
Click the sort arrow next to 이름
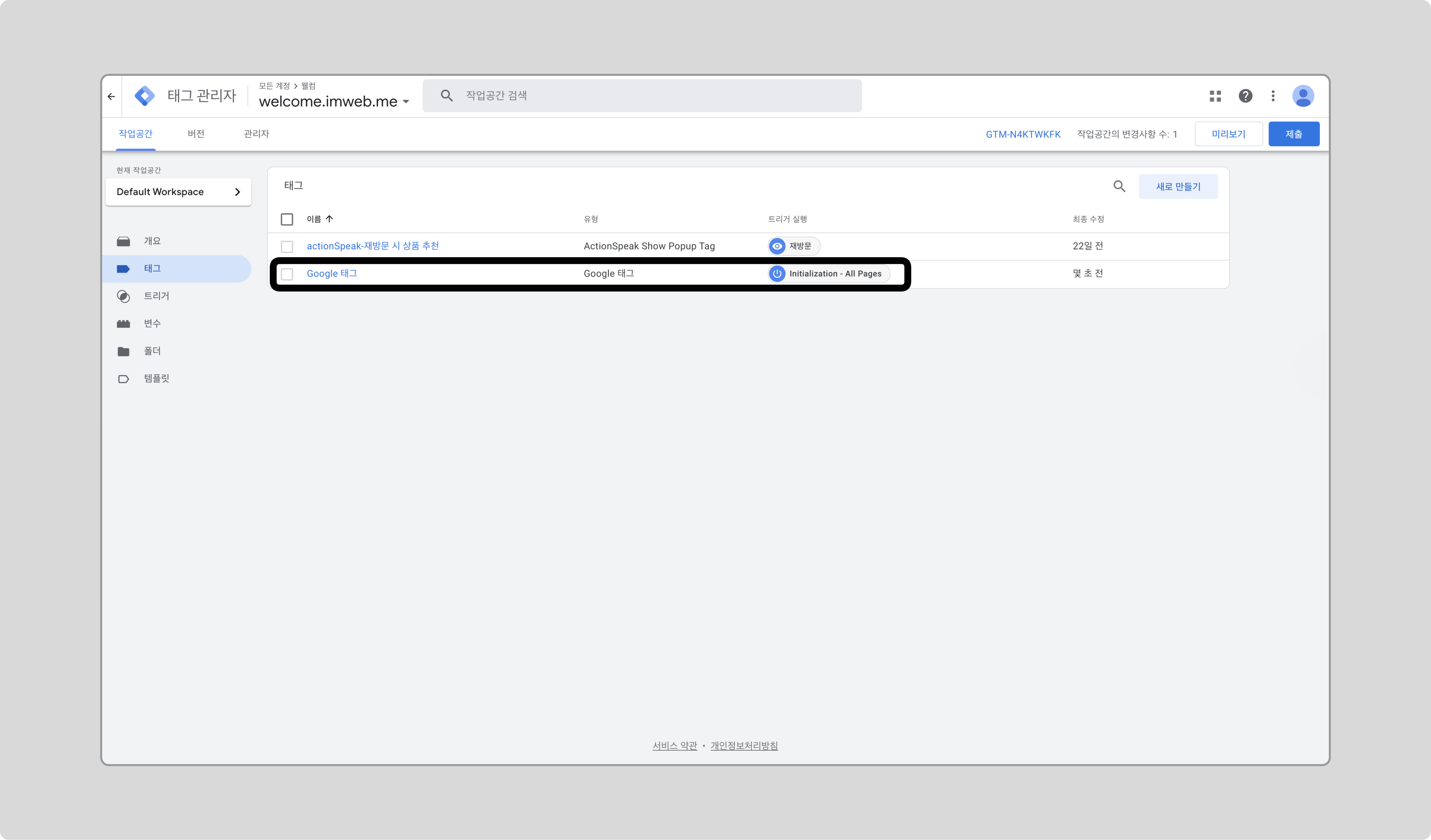(329, 219)
